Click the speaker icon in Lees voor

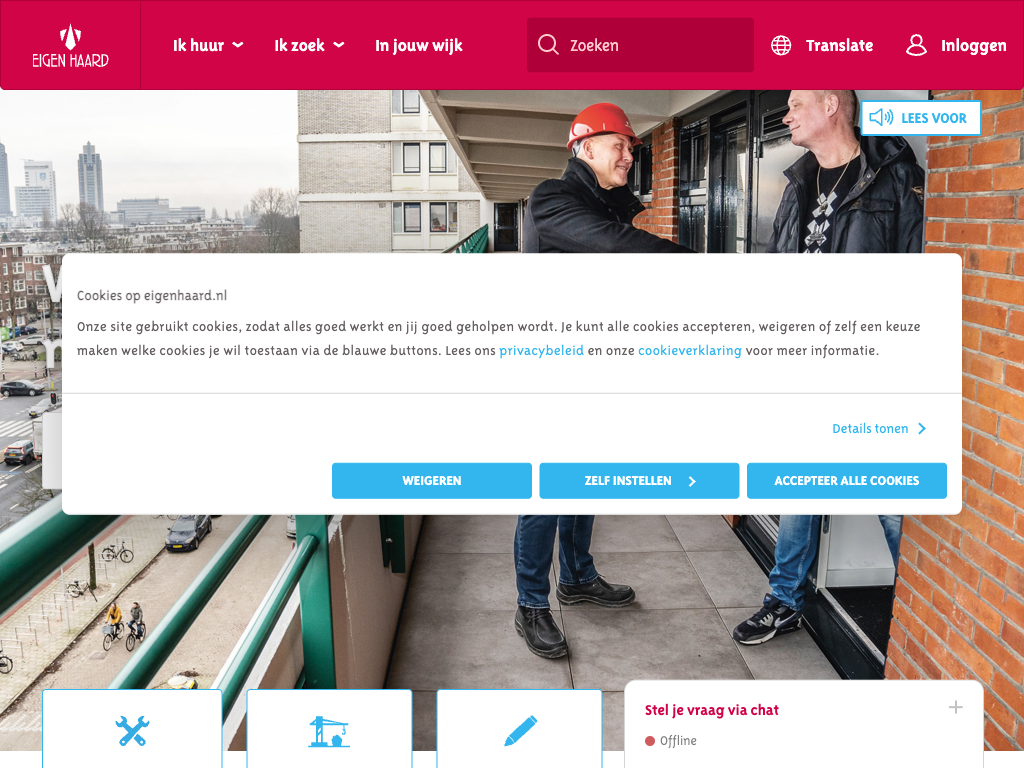point(881,118)
